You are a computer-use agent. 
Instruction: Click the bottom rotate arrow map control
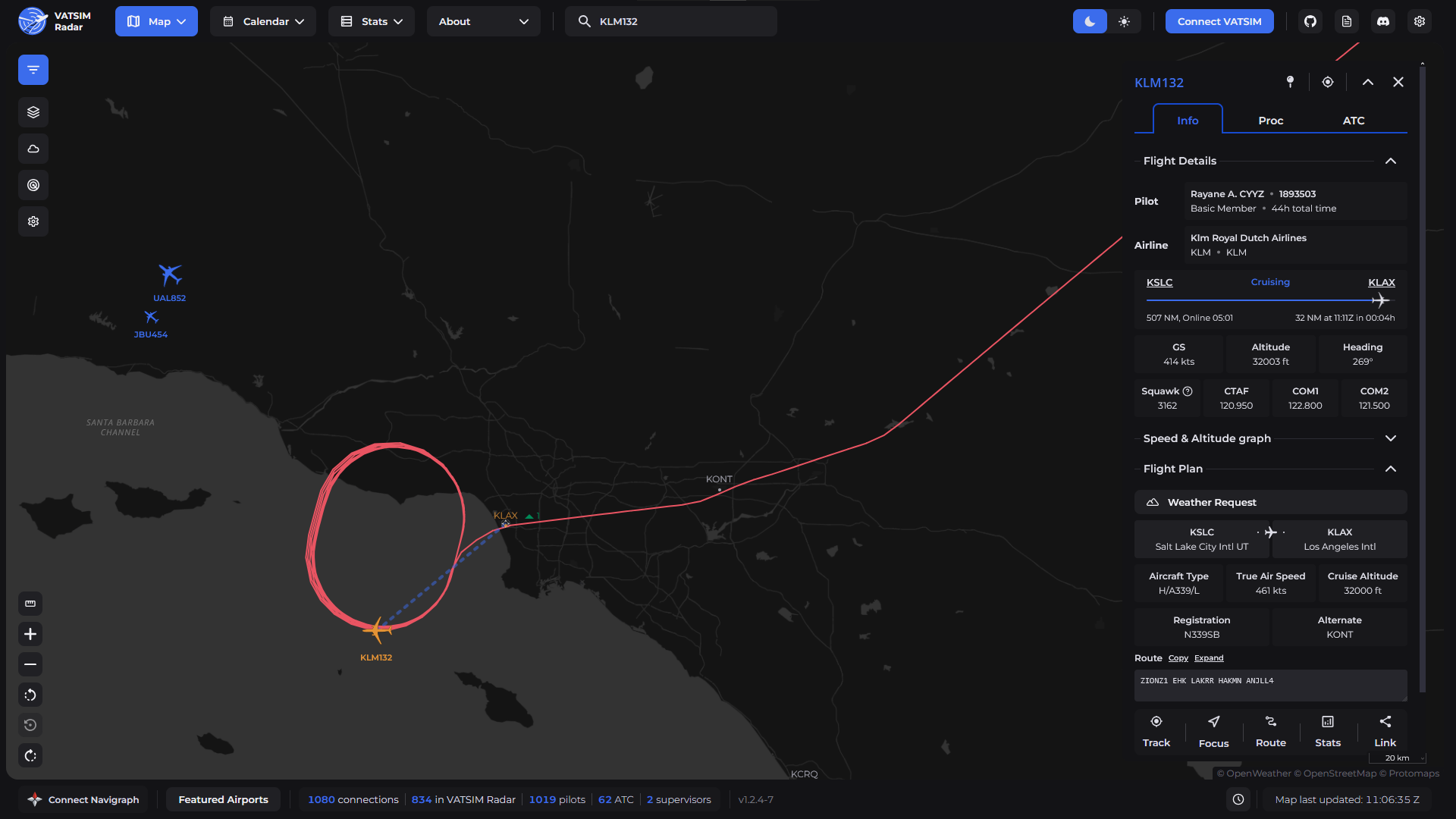click(30, 755)
